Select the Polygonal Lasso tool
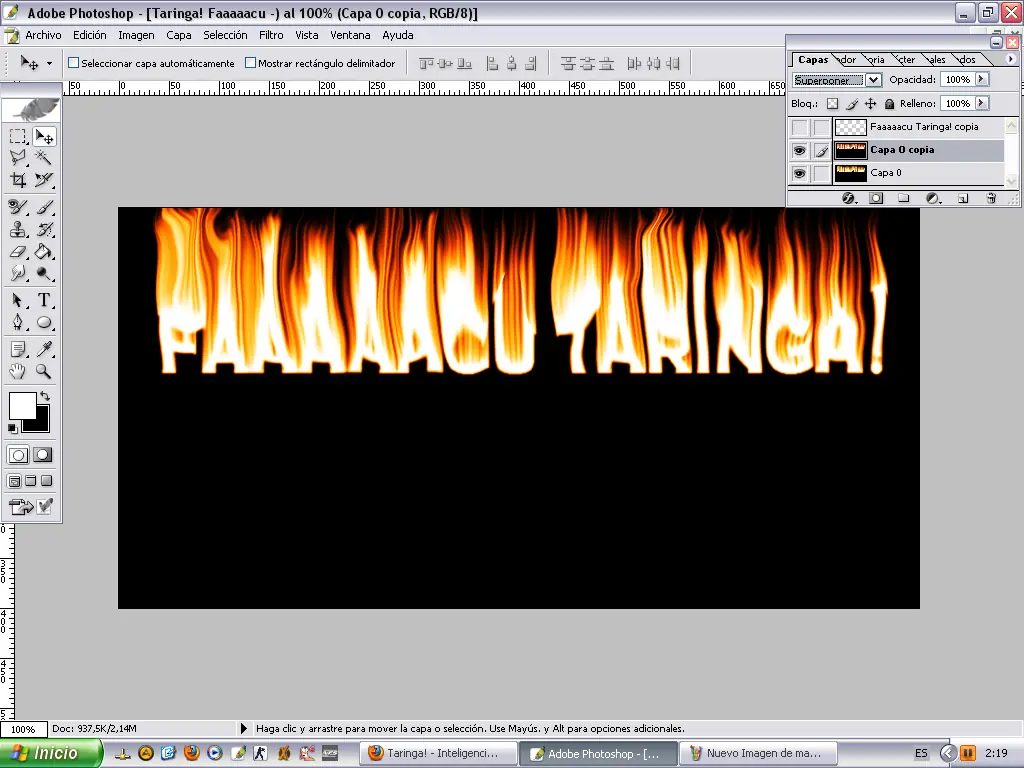1024x768 pixels. tap(18, 157)
